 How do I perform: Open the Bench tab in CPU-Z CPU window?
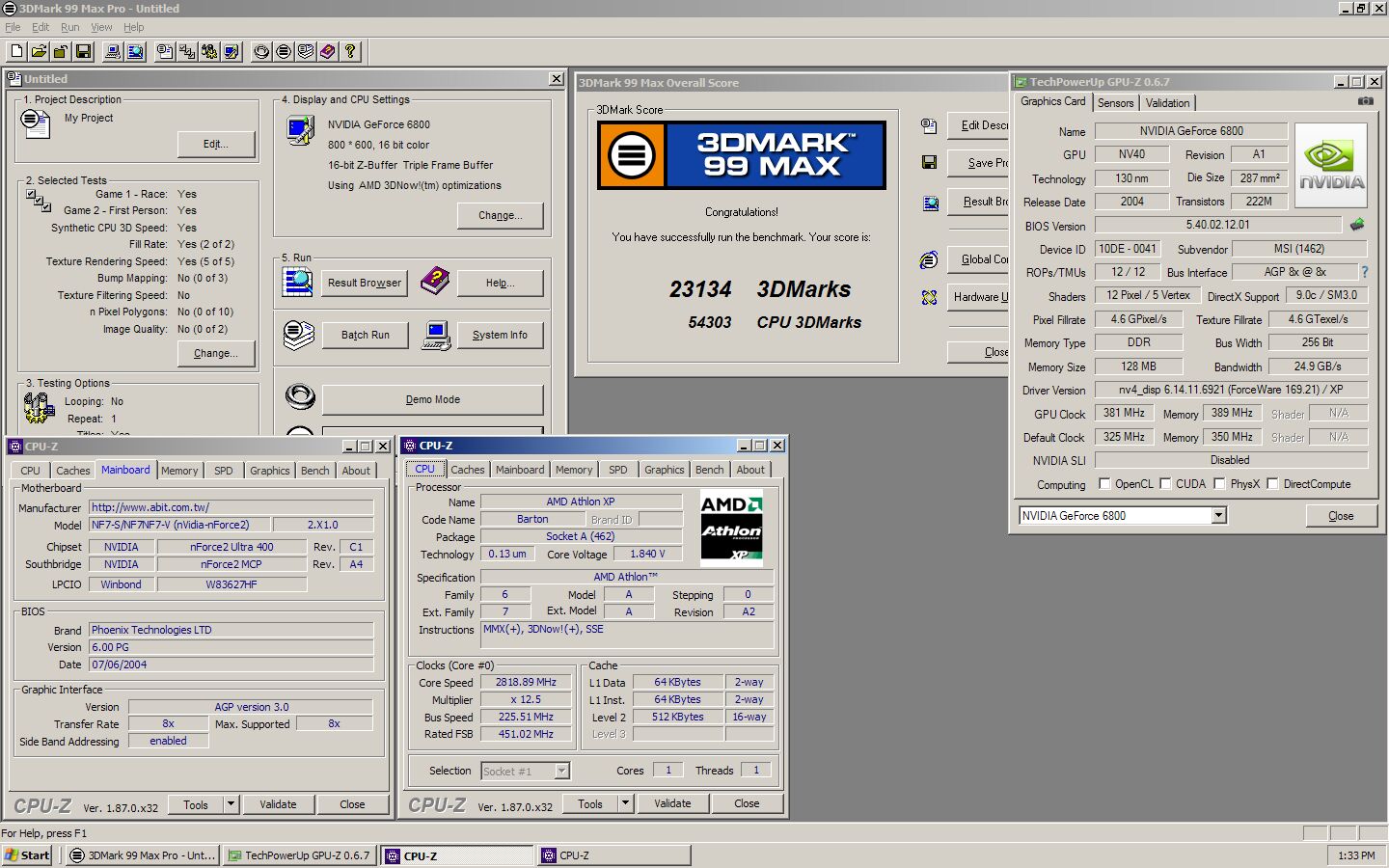[709, 471]
